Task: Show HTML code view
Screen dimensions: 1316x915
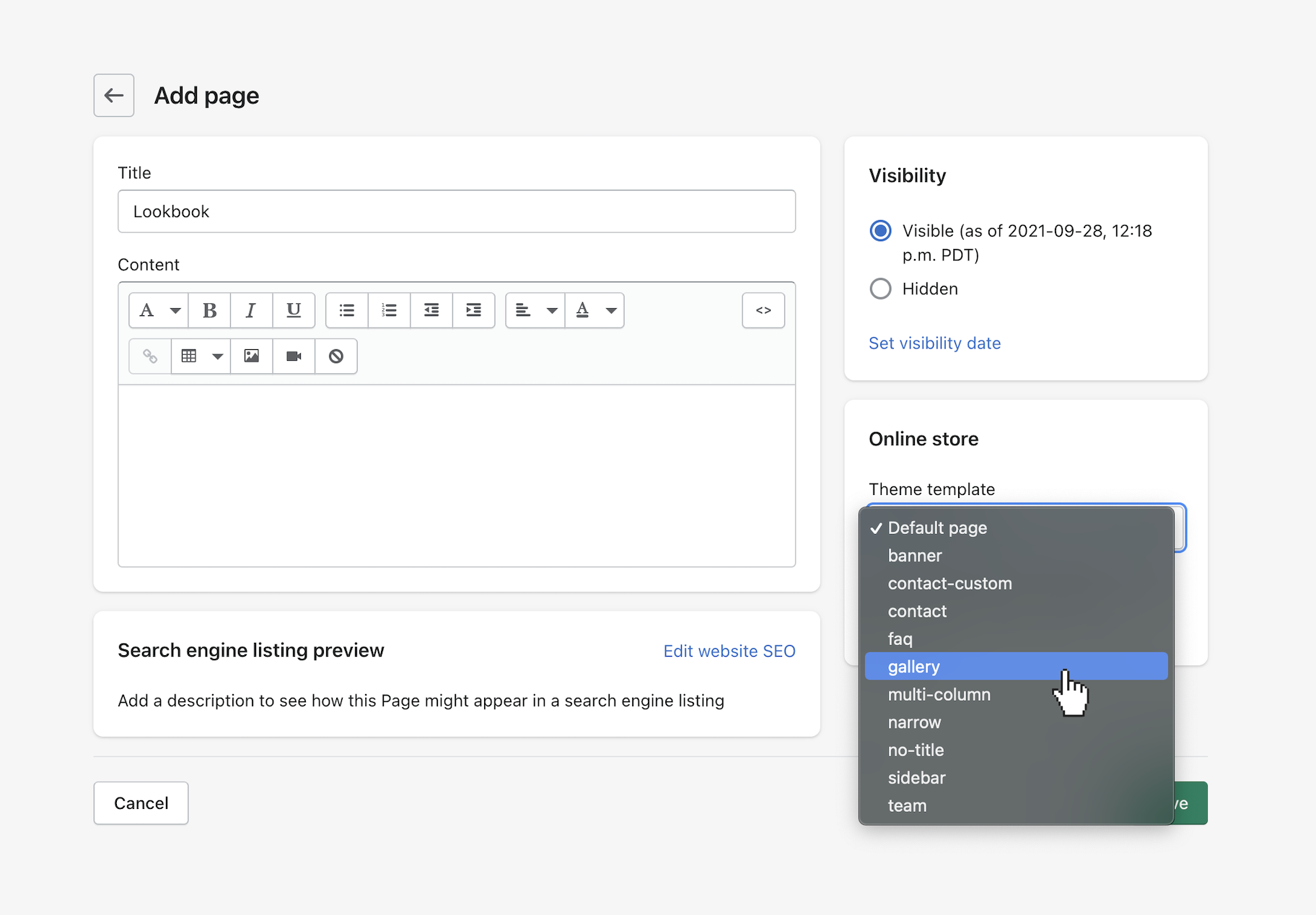Action: click(763, 310)
